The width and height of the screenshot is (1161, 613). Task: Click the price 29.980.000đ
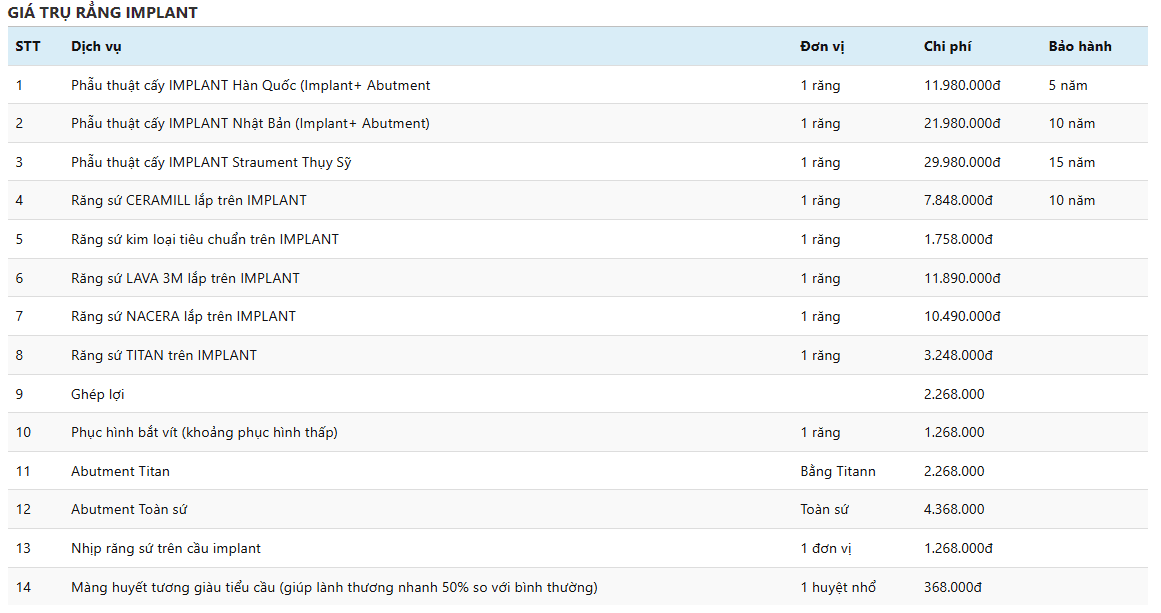click(962, 162)
